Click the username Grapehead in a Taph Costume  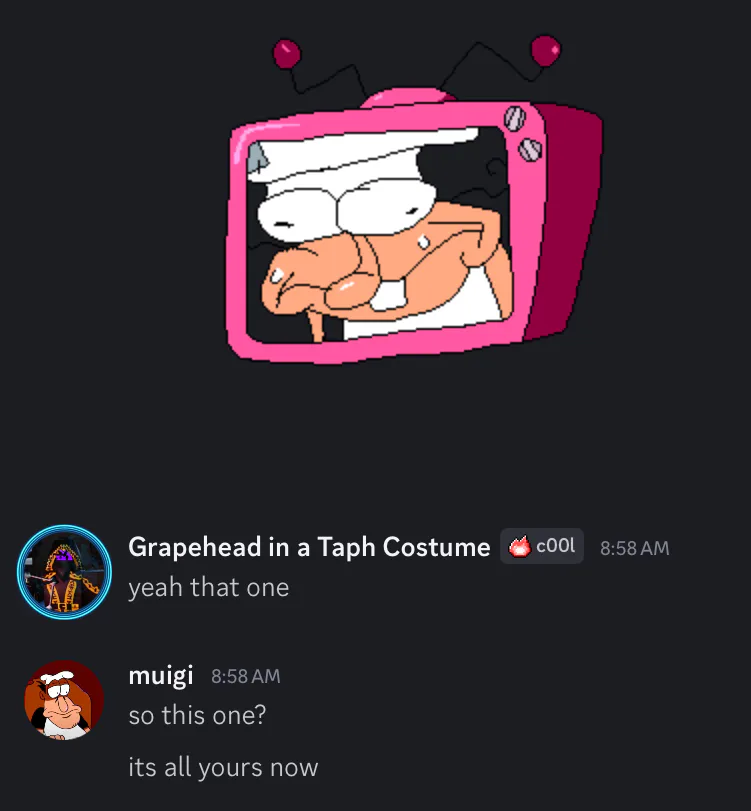click(309, 547)
